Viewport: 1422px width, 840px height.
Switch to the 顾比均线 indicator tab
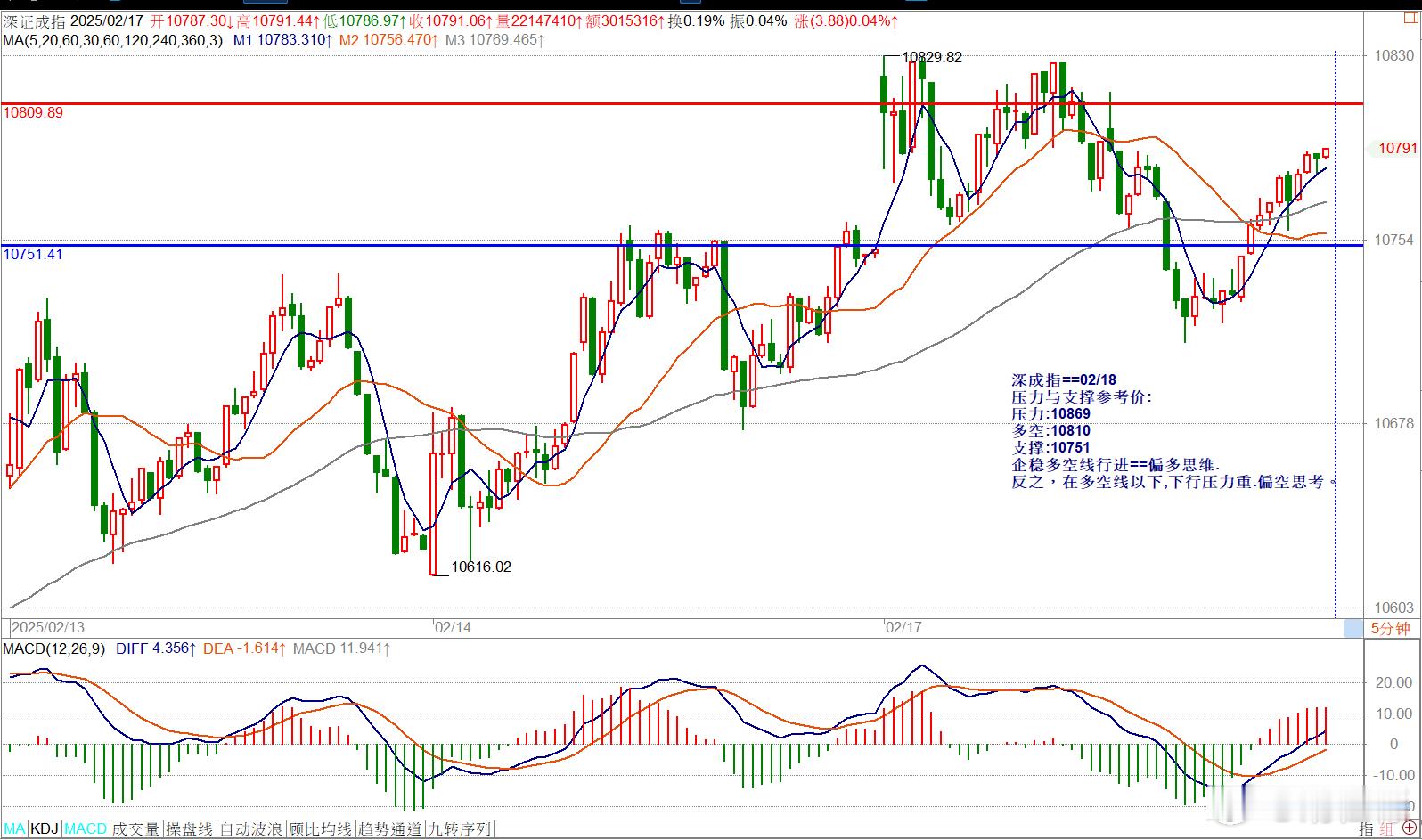[321, 829]
